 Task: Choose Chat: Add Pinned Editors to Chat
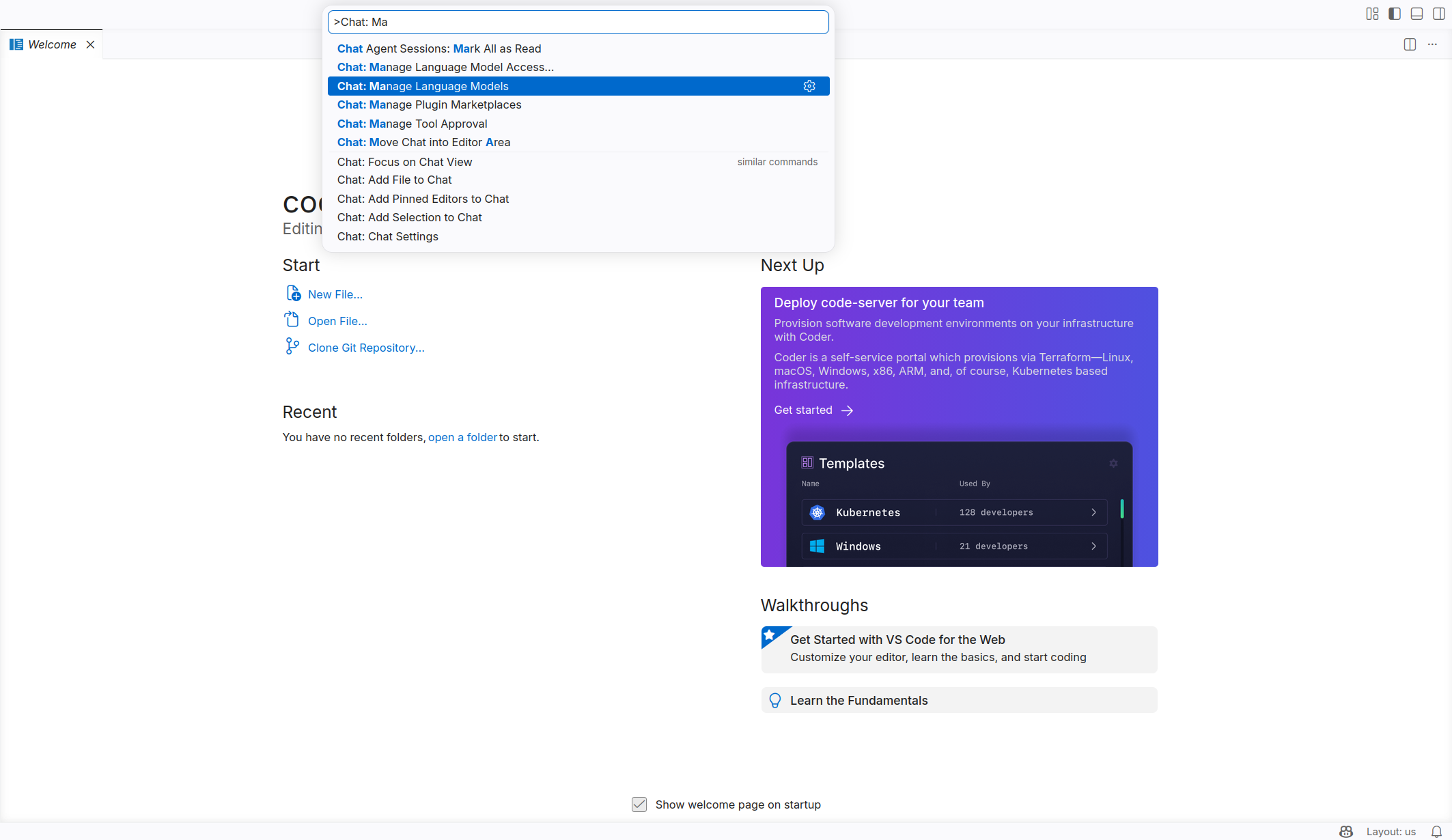tap(578, 199)
